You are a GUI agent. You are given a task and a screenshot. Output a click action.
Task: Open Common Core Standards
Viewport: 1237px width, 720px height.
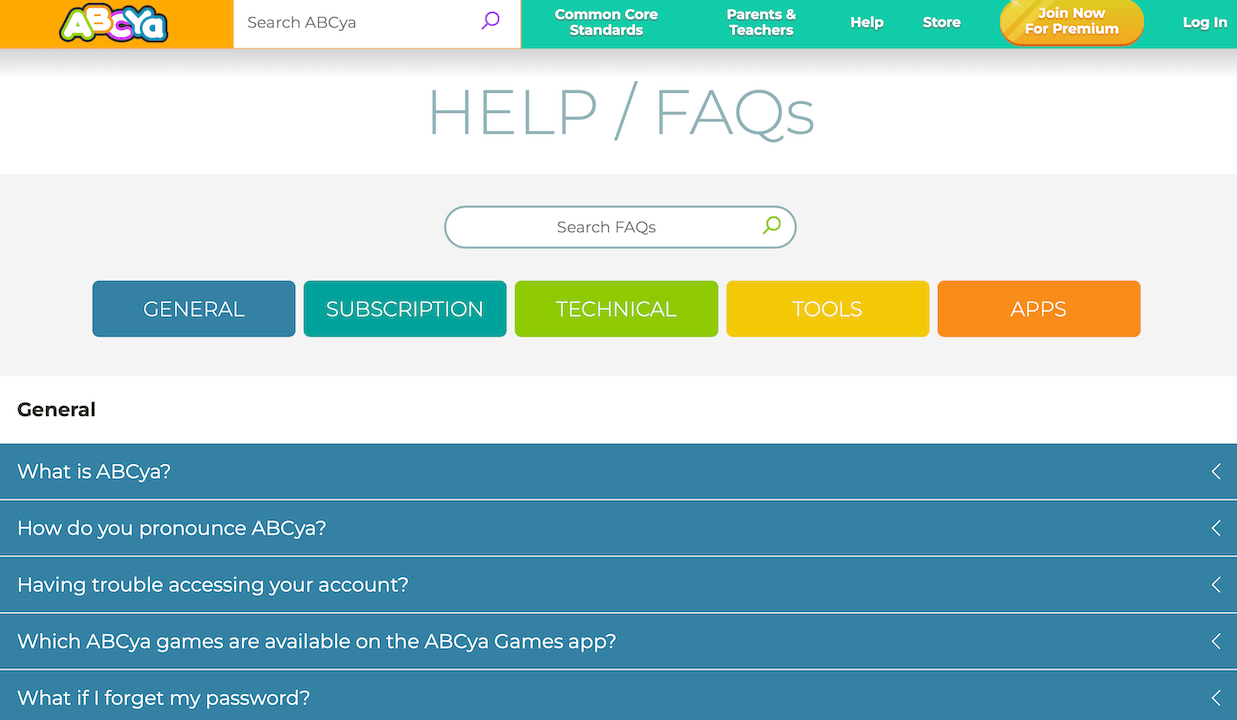point(606,22)
